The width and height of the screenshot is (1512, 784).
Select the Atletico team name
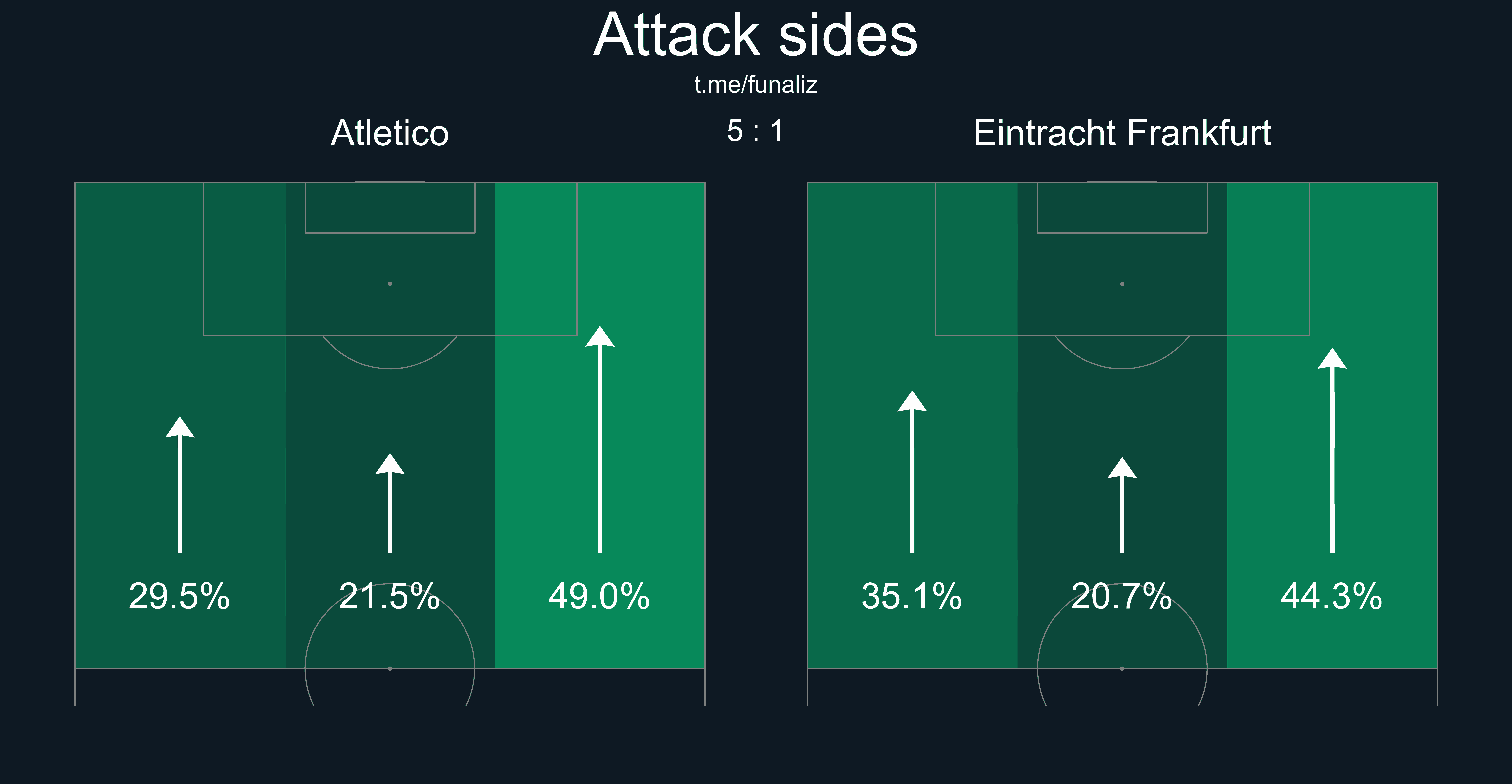[x=390, y=133]
